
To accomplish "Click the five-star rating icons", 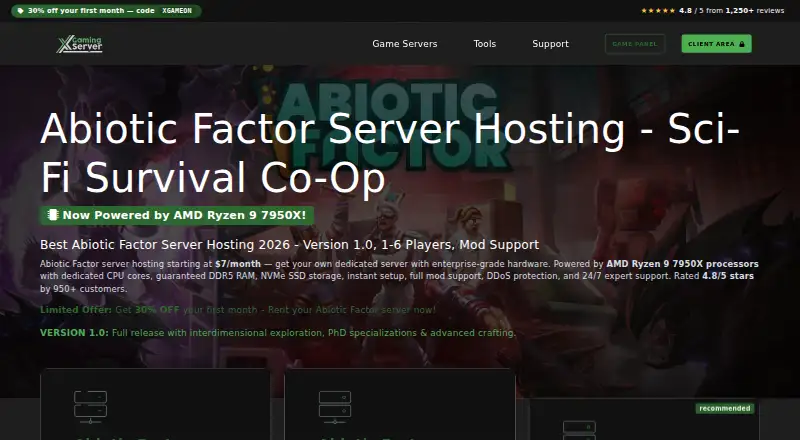I will click(x=658, y=11).
